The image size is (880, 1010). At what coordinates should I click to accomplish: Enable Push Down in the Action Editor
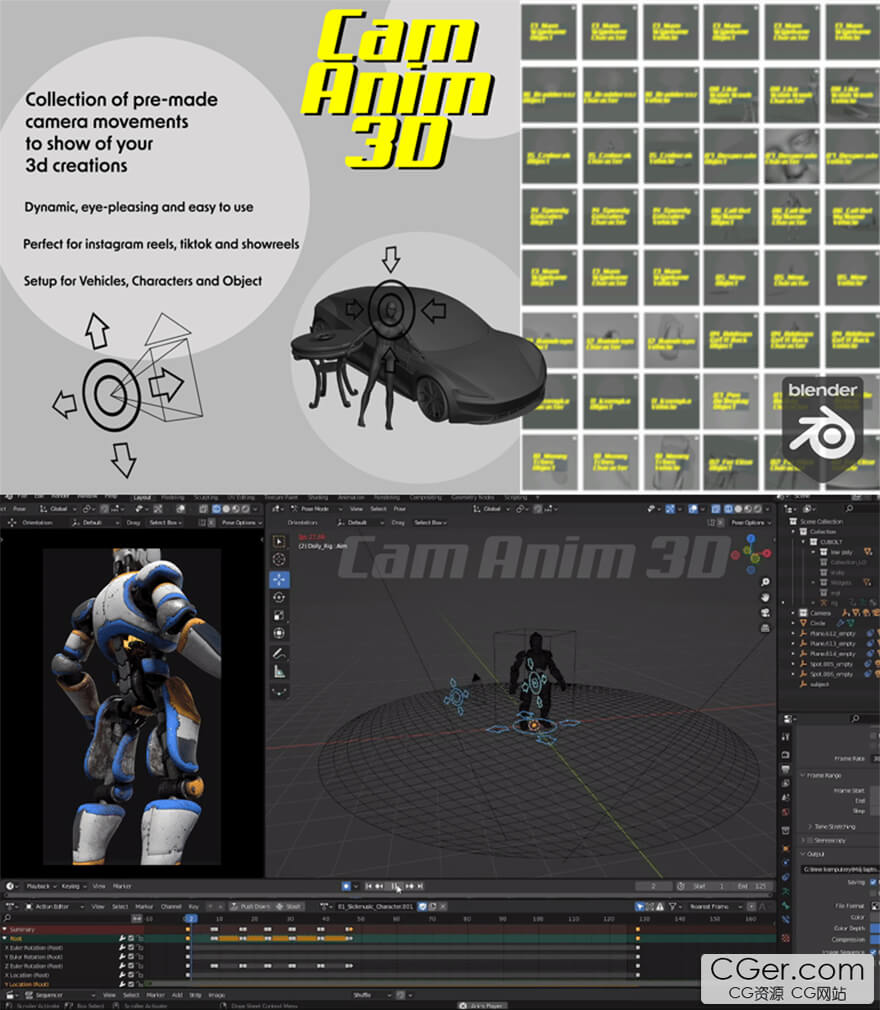tap(251, 906)
